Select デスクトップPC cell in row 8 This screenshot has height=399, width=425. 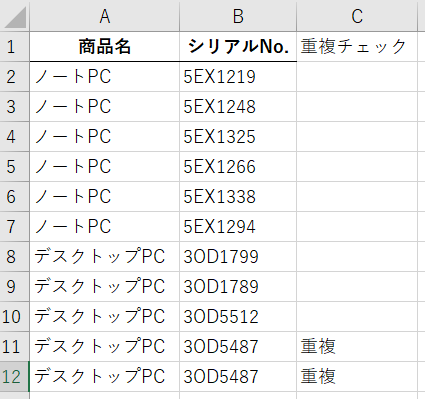pyautogui.click(x=105, y=257)
